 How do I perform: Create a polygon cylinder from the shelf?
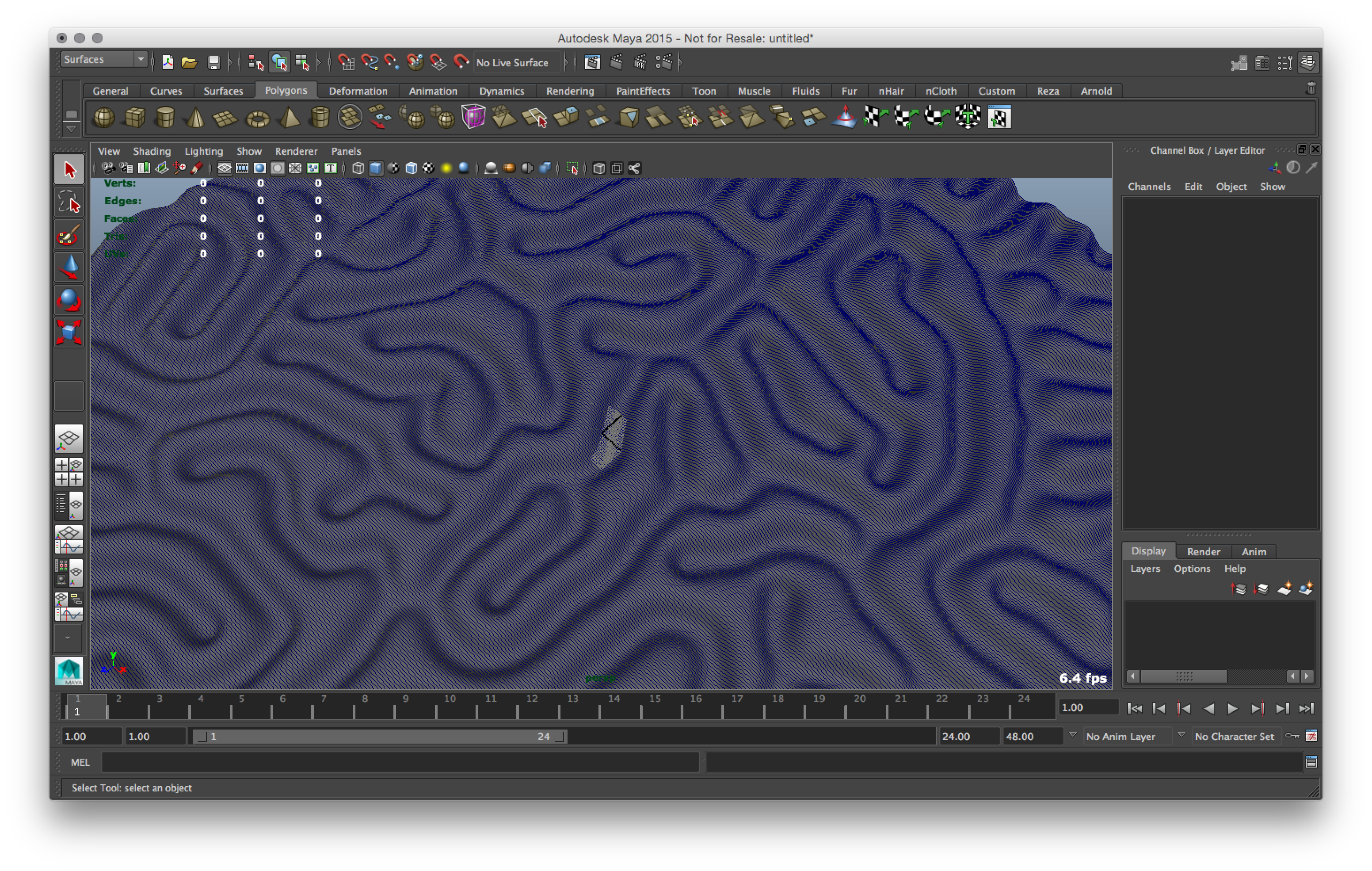click(x=165, y=118)
